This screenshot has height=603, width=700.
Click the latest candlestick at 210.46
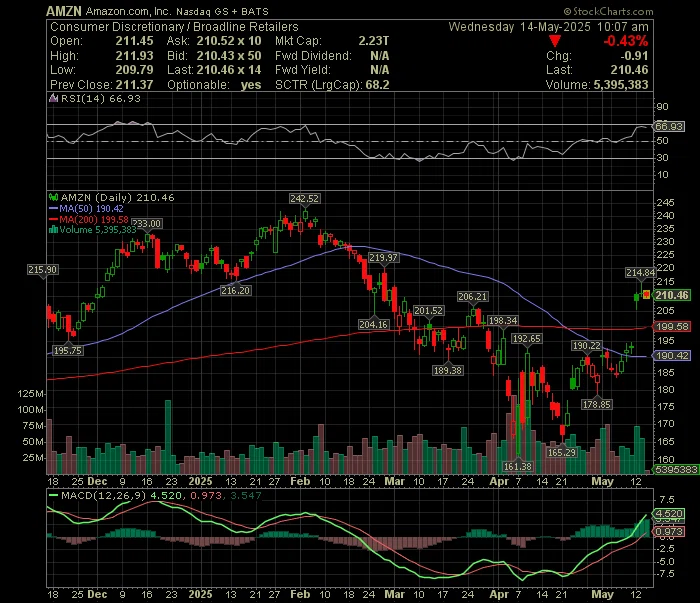[x=646, y=295]
